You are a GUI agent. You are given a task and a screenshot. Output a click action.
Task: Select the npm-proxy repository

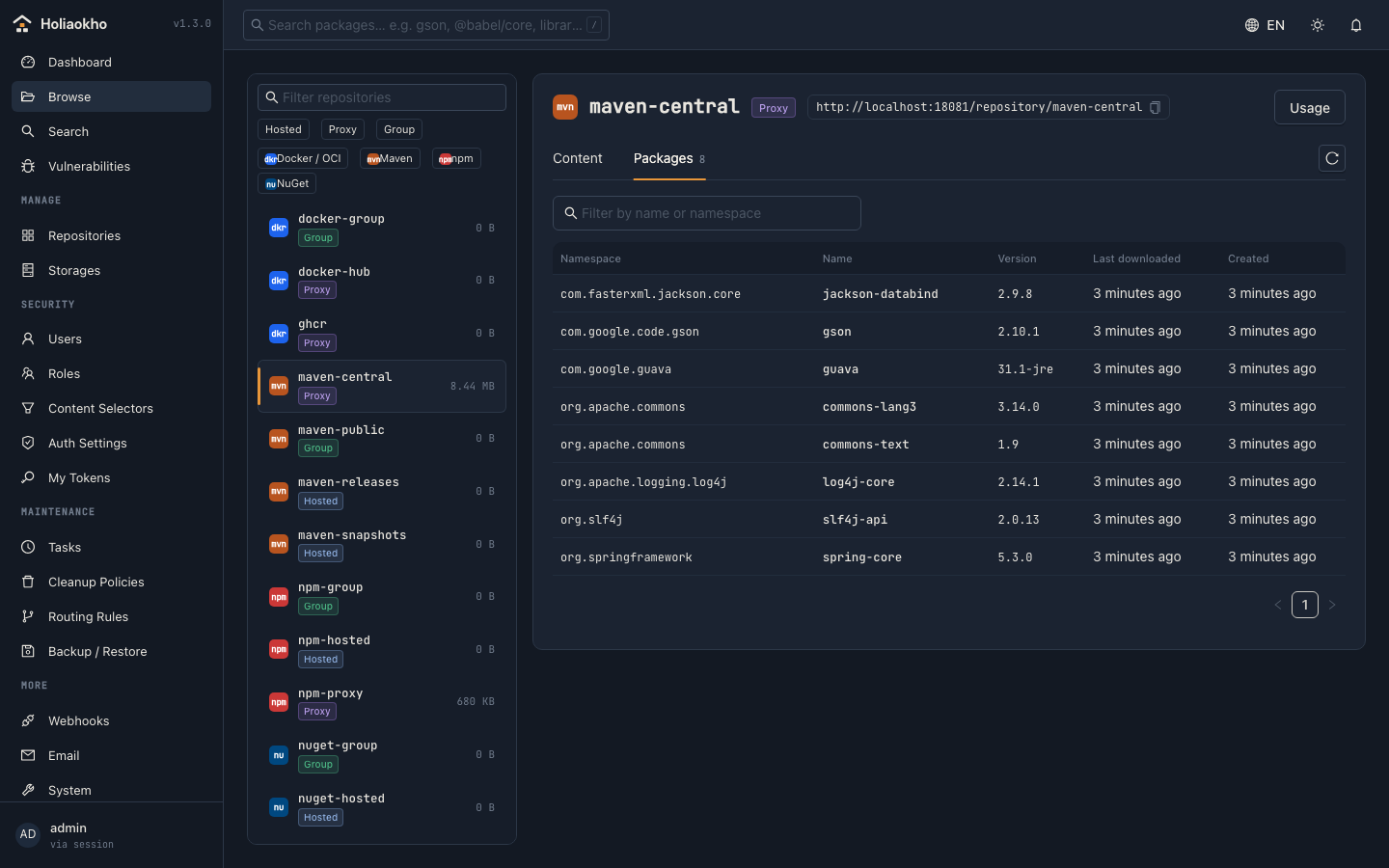tap(382, 702)
